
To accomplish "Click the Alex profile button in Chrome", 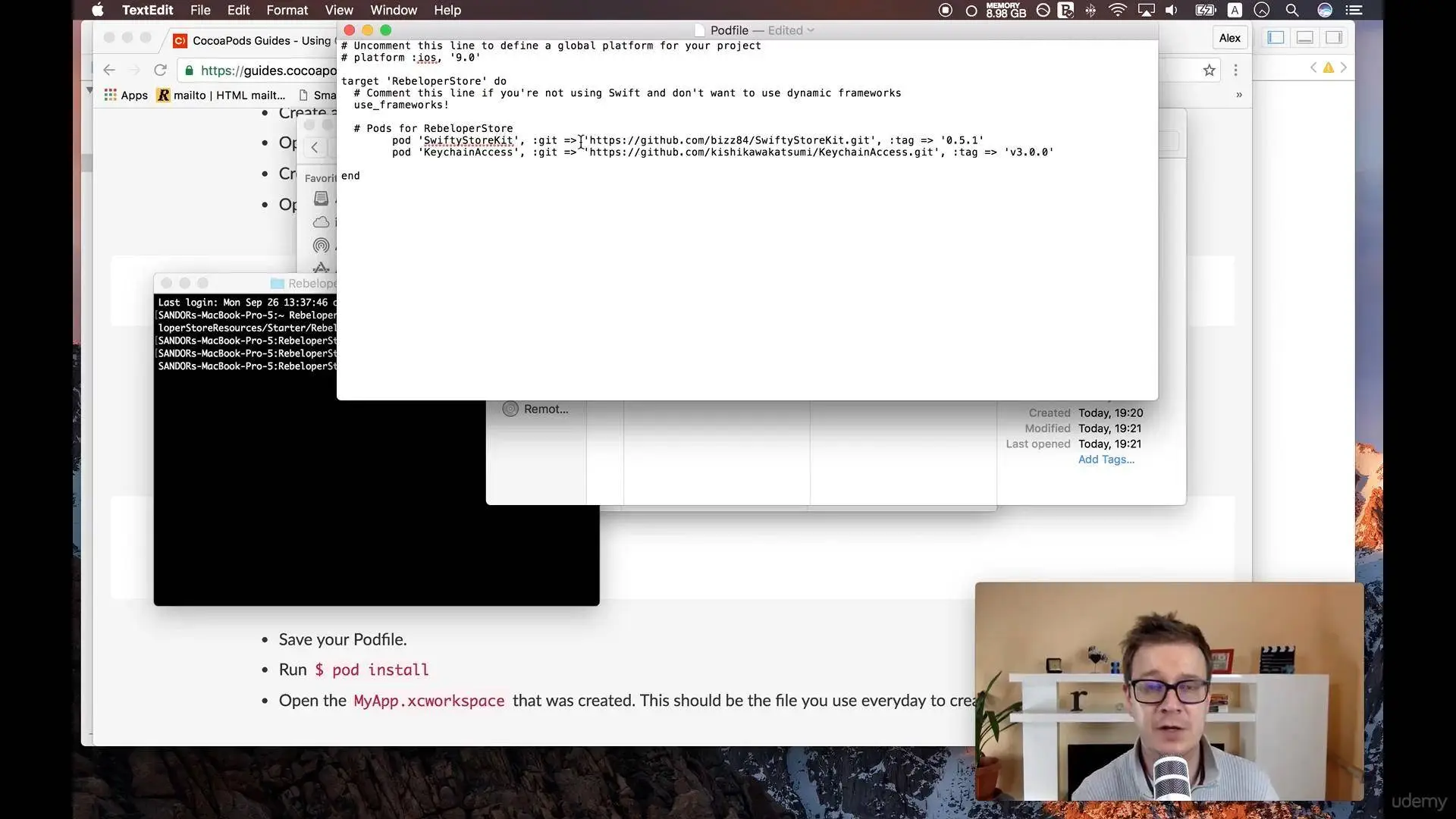I will [1230, 38].
